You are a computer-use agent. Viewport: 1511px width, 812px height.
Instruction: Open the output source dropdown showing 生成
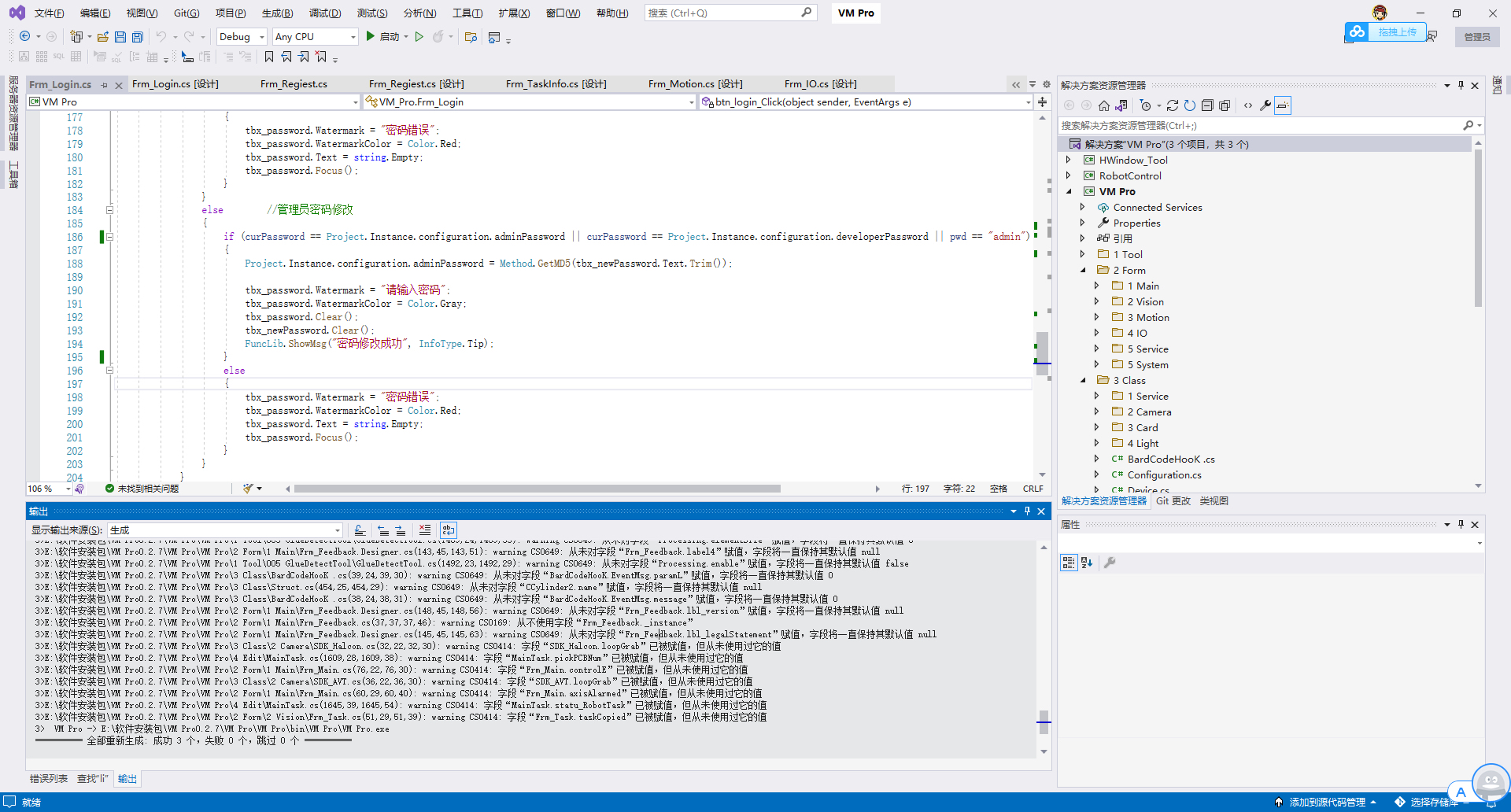[225, 530]
